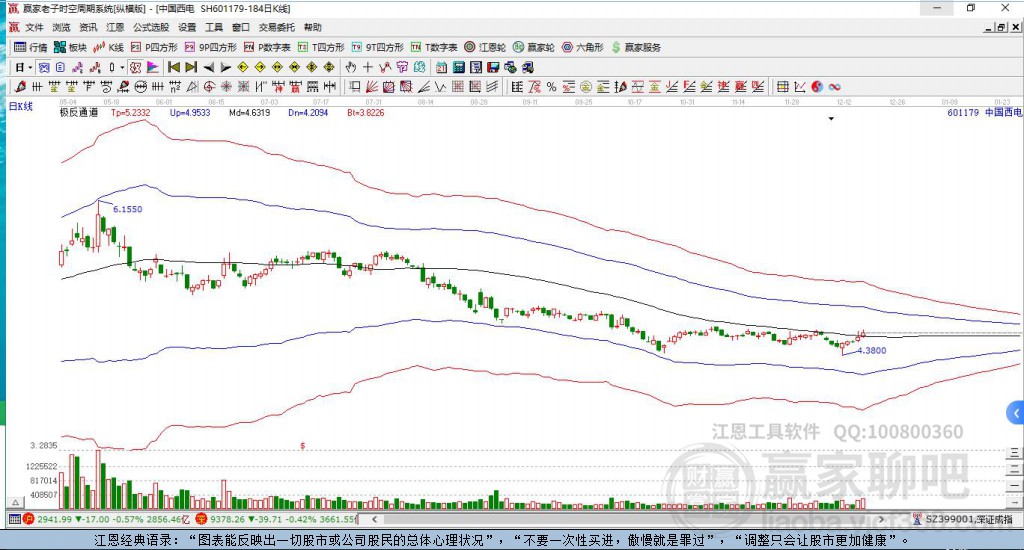Open the 帮助 menu
This screenshot has height=550, width=1024.
pos(313,27)
